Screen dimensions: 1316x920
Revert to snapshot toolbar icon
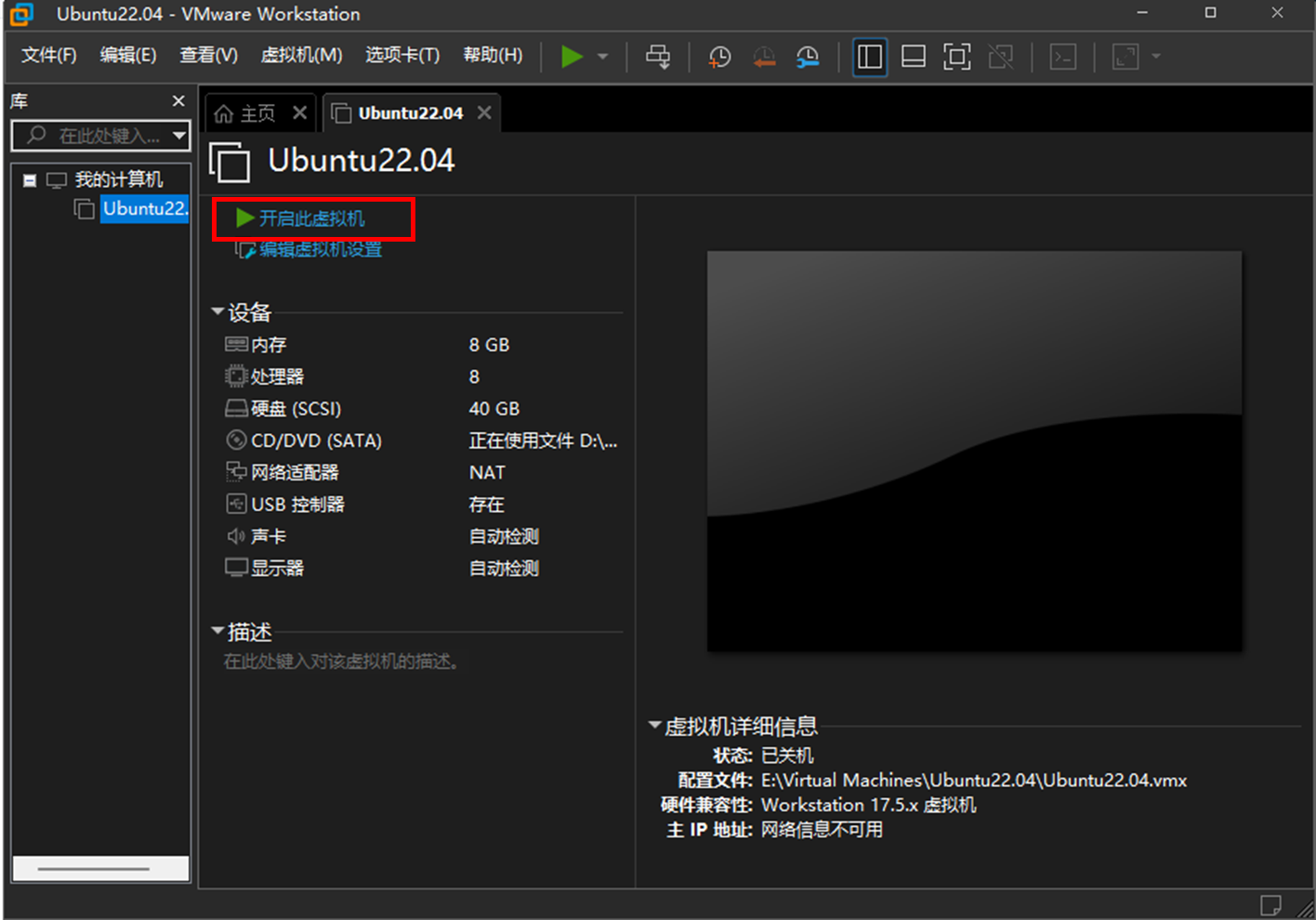764,57
